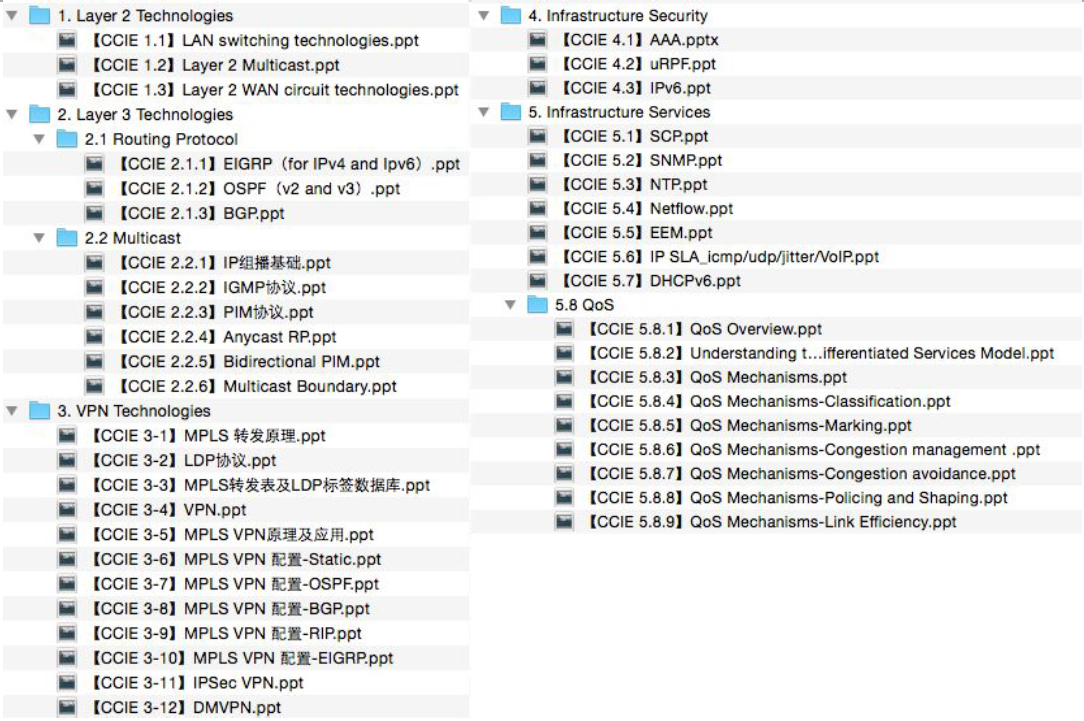Select file 【CCIE 5.8.6】QoS Mechanisms-Congestion management .ppt

pyautogui.click(x=814, y=449)
